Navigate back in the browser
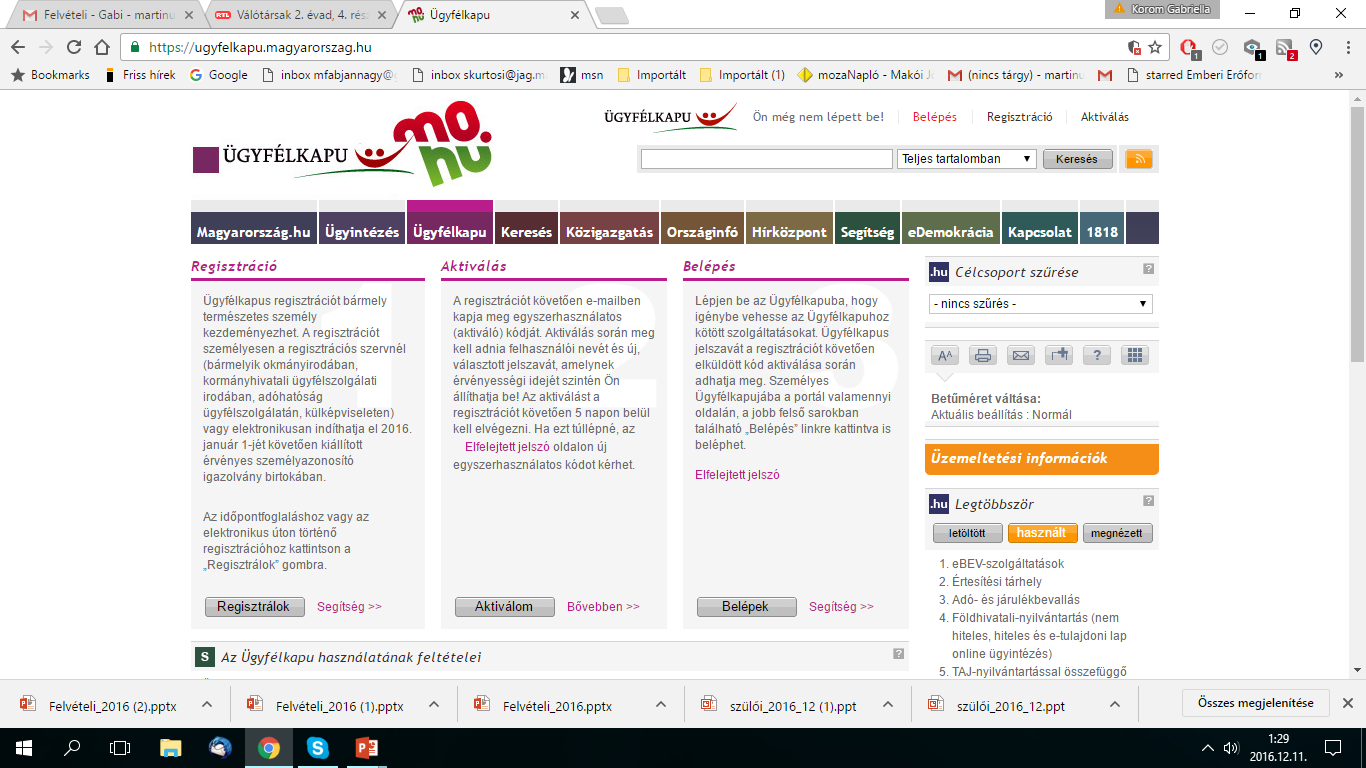1366x768 pixels. click(18, 47)
